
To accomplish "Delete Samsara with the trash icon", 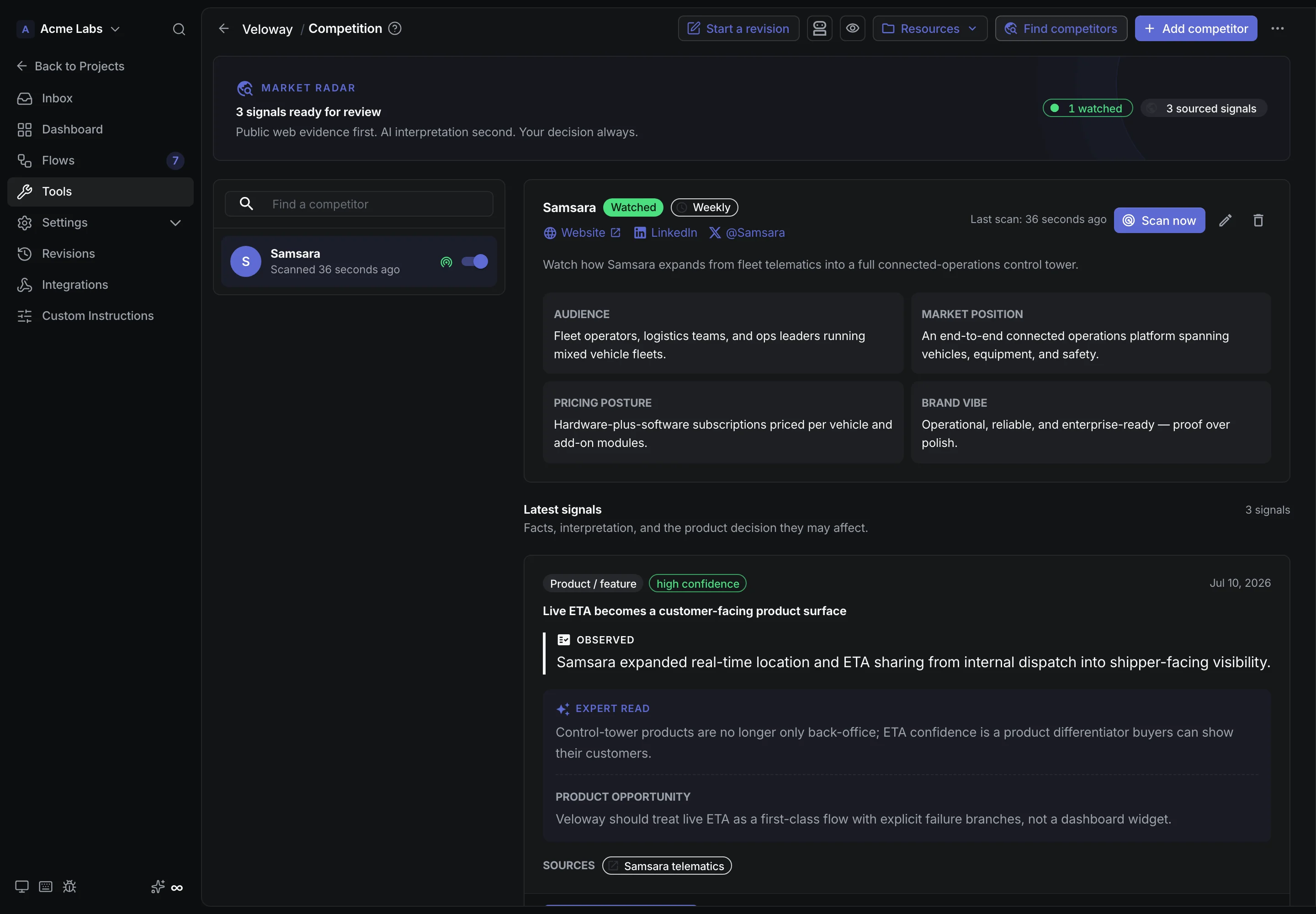I will pos(1258,220).
